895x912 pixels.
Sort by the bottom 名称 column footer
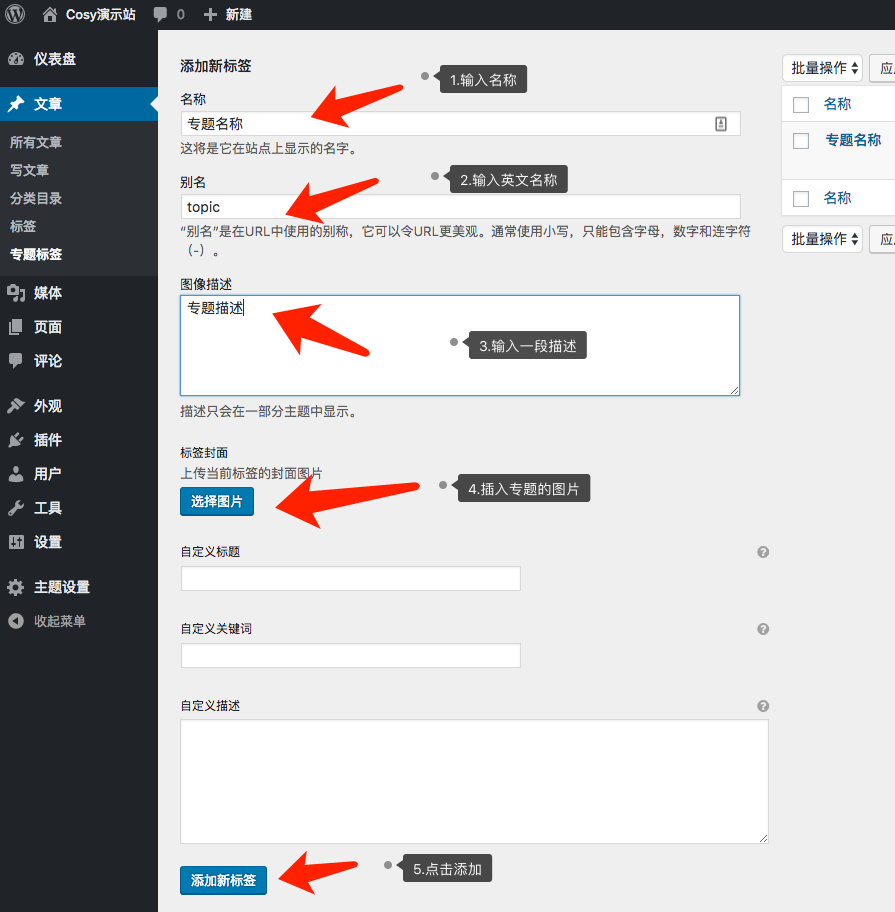tap(837, 198)
